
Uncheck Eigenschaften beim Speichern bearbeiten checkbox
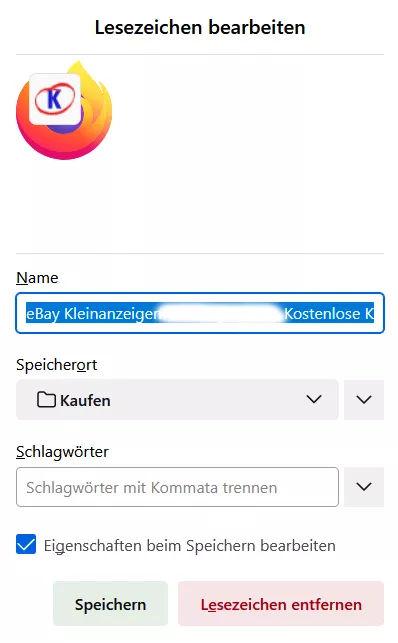point(26,544)
